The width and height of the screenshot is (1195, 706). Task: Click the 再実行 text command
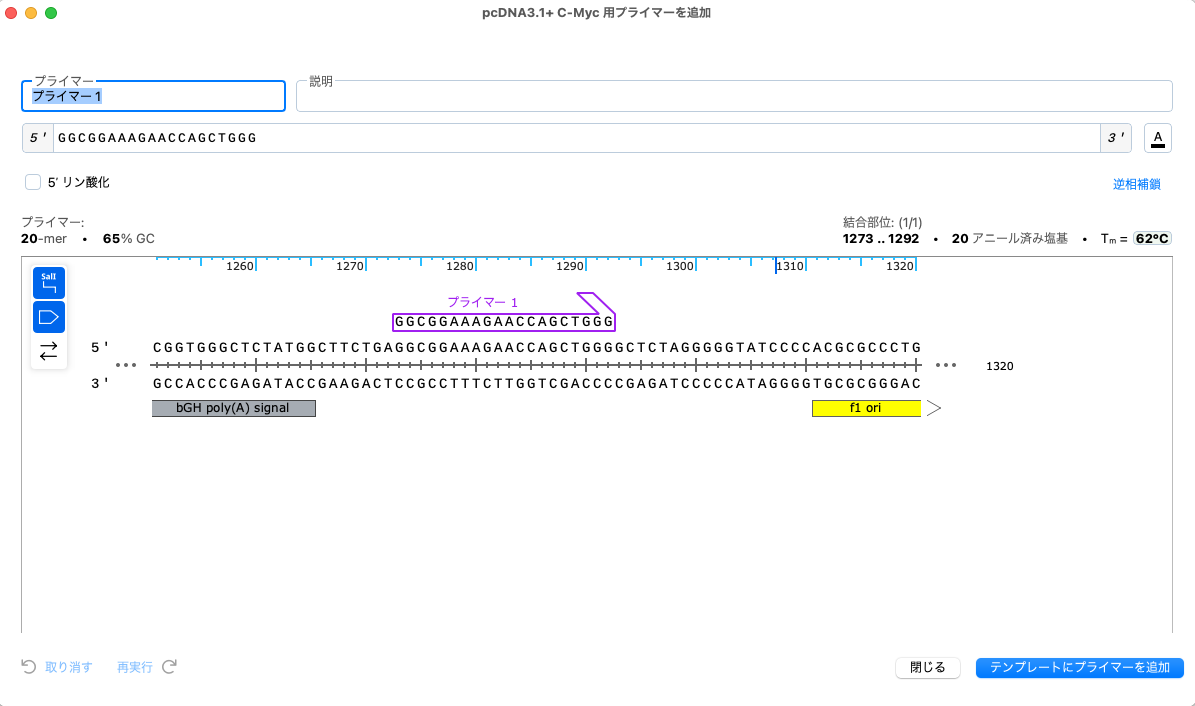(x=134, y=667)
